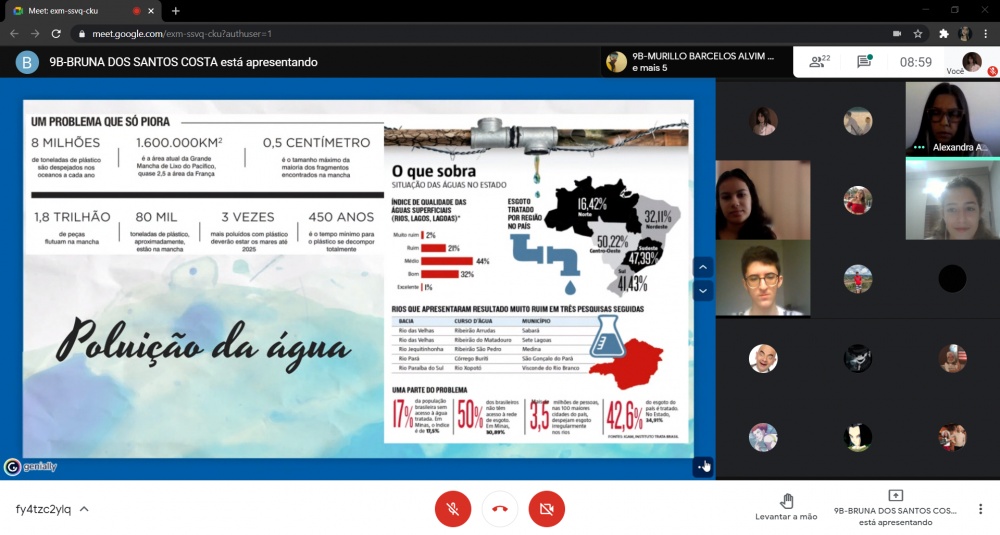Go forward in browser history
Image resolution: width=1000 pixels, height=535 pixels.
click(x=35, y=34)
